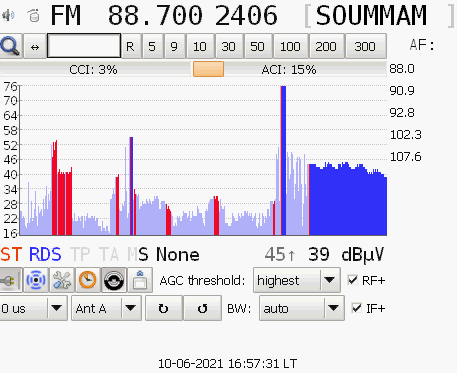The image size is (457, 373).
Task: Click the 39 dBµV signal level
Action: tap(346, 254)
